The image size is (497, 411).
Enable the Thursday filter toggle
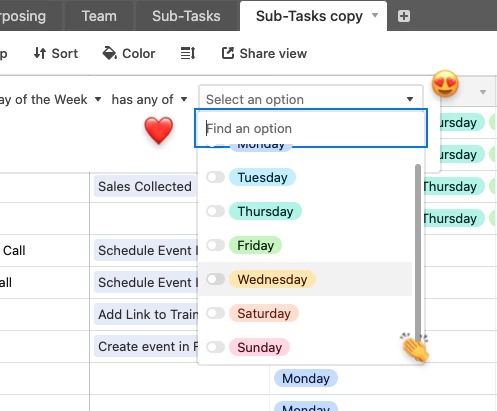tap(215, 211)
